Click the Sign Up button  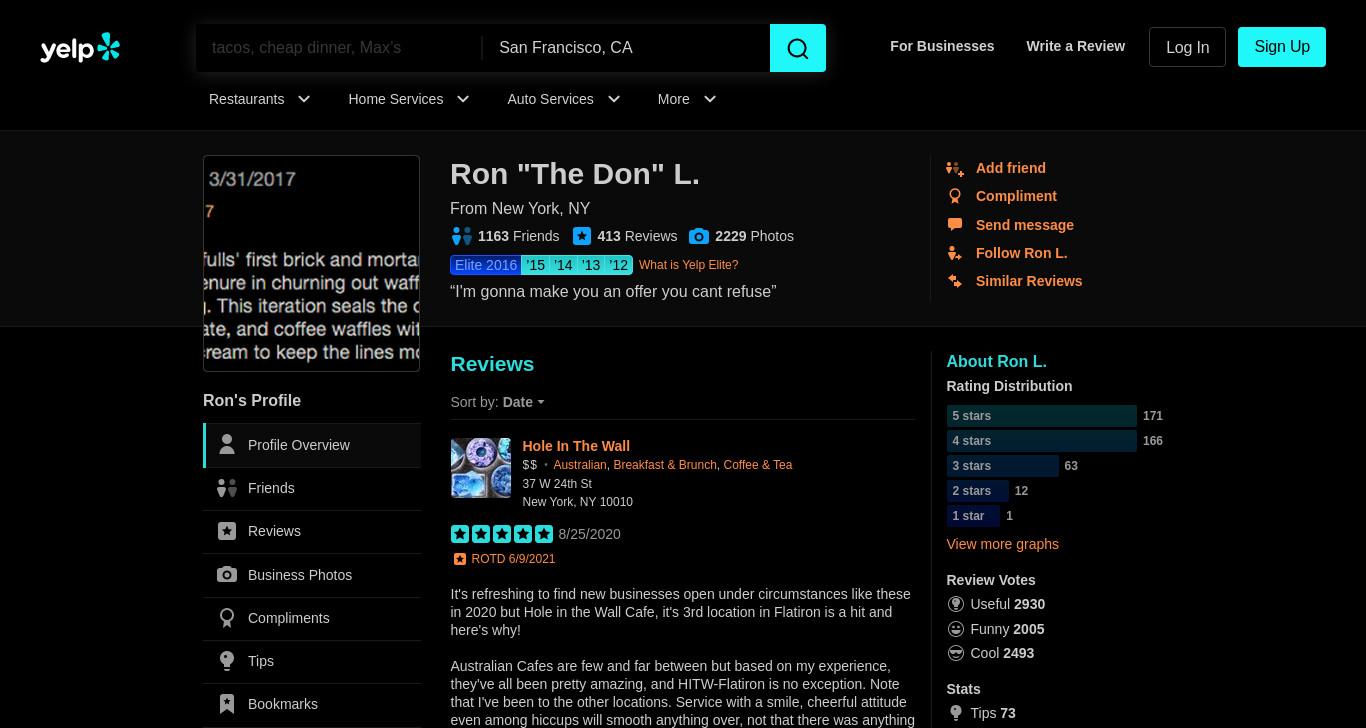tap(1282, 47)
